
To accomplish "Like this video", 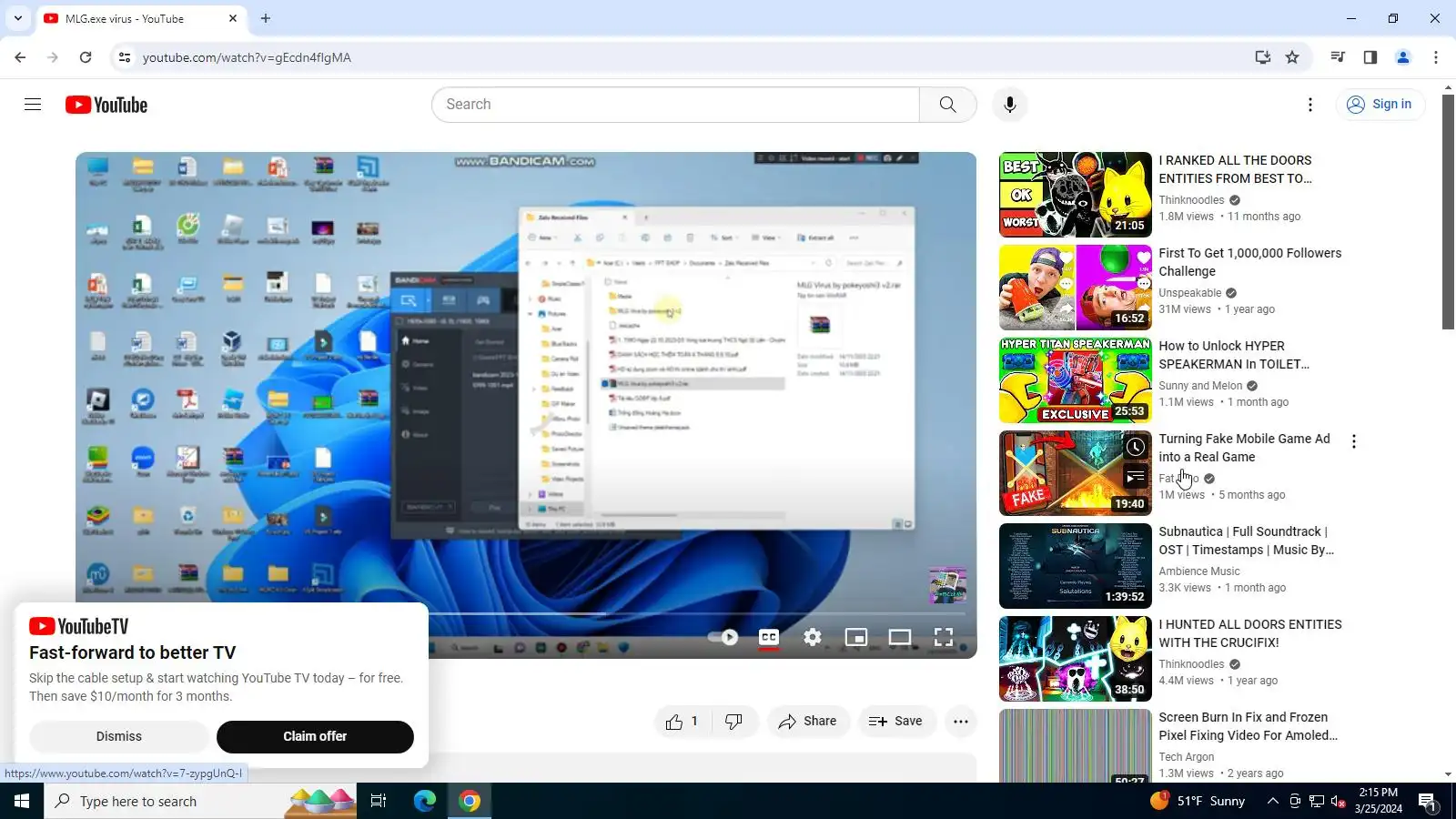I will click(x=682, y=722).
